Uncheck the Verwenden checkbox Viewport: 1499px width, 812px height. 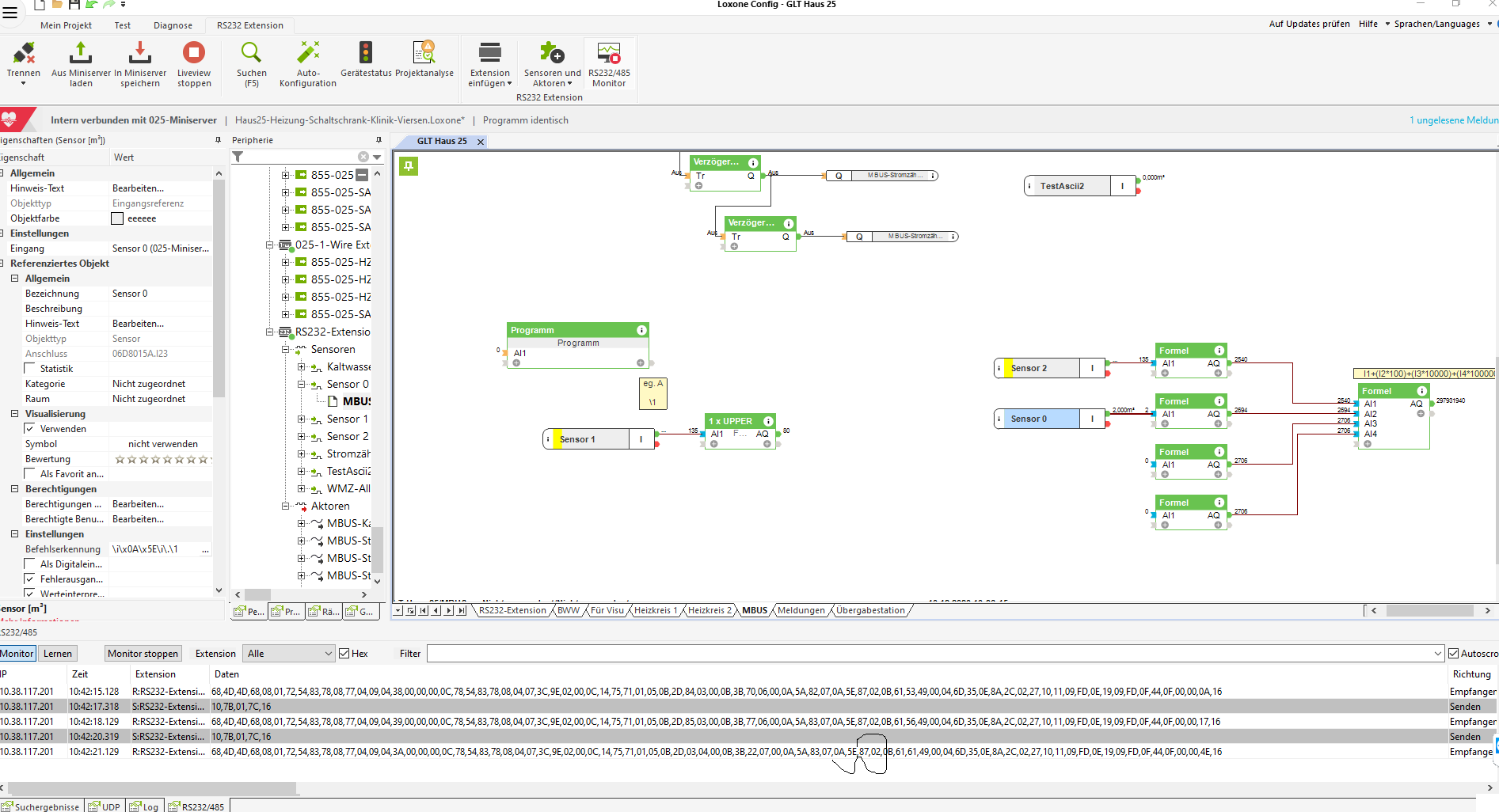(x=30, y=429)
